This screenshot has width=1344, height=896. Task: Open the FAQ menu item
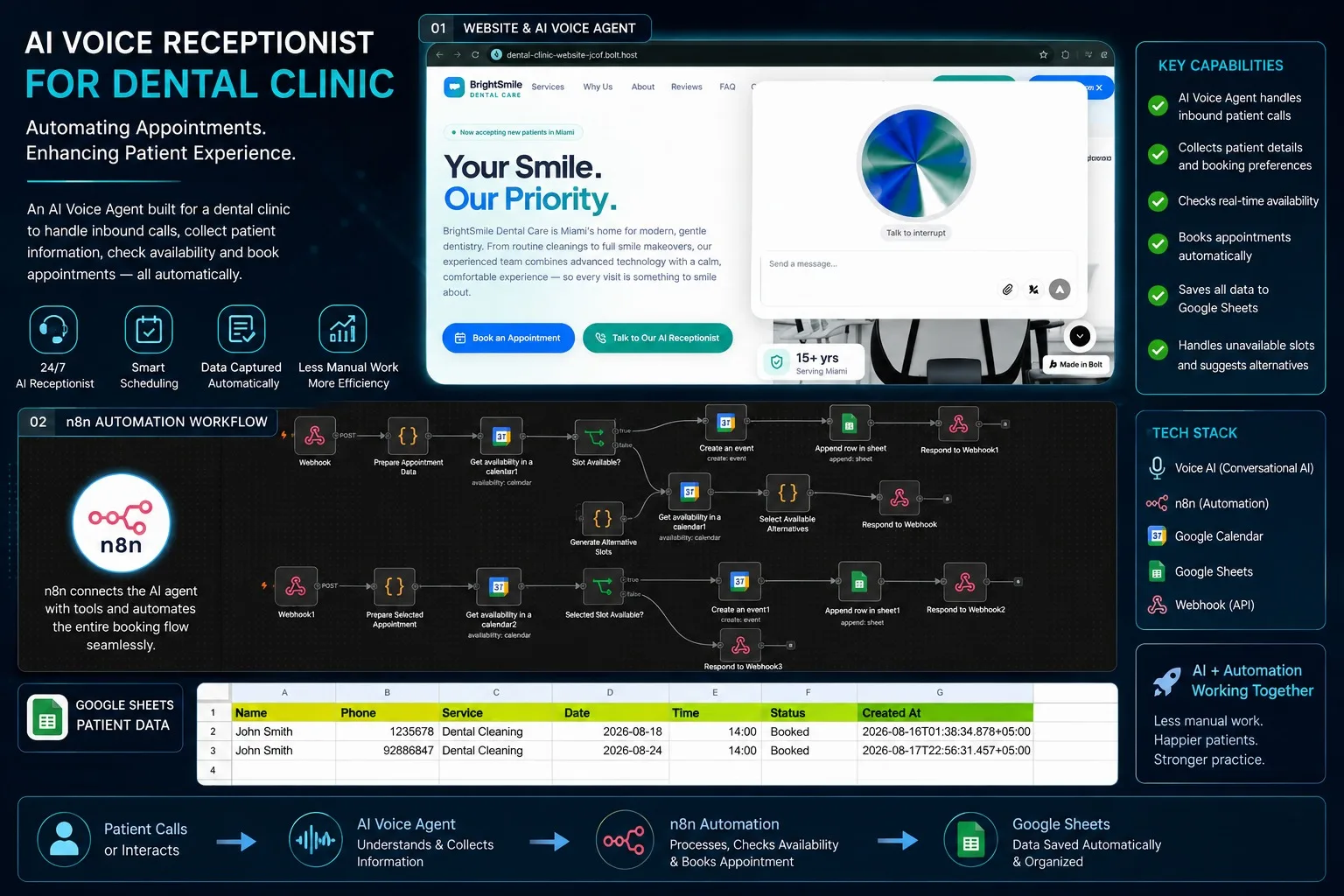(727, 87)
